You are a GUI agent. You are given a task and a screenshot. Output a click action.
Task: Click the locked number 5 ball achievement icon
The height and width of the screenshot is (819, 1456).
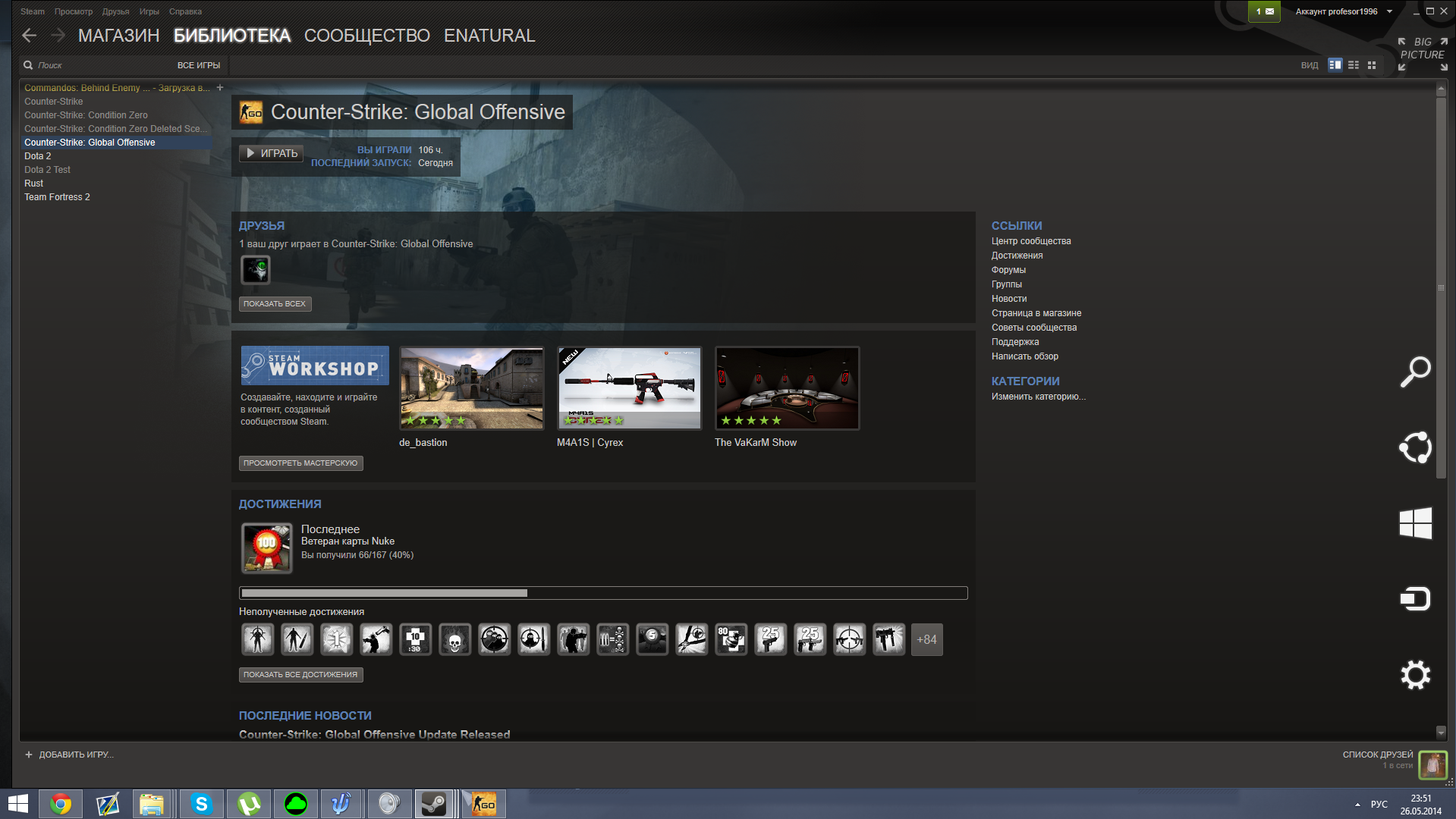point(652,639)
